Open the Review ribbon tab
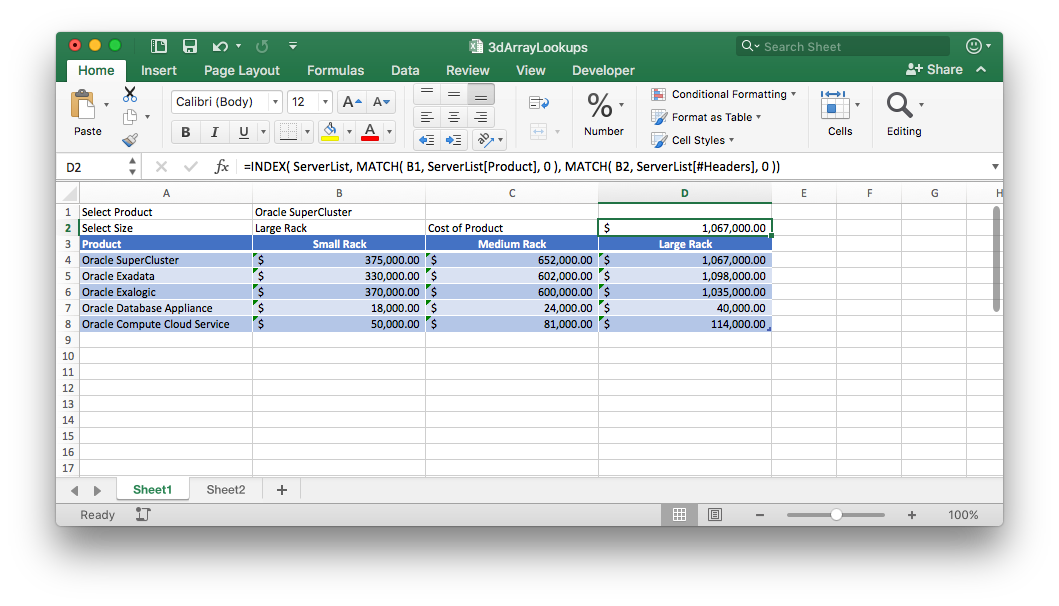This screenshot has height=606, width=1059. pos(467,70)
